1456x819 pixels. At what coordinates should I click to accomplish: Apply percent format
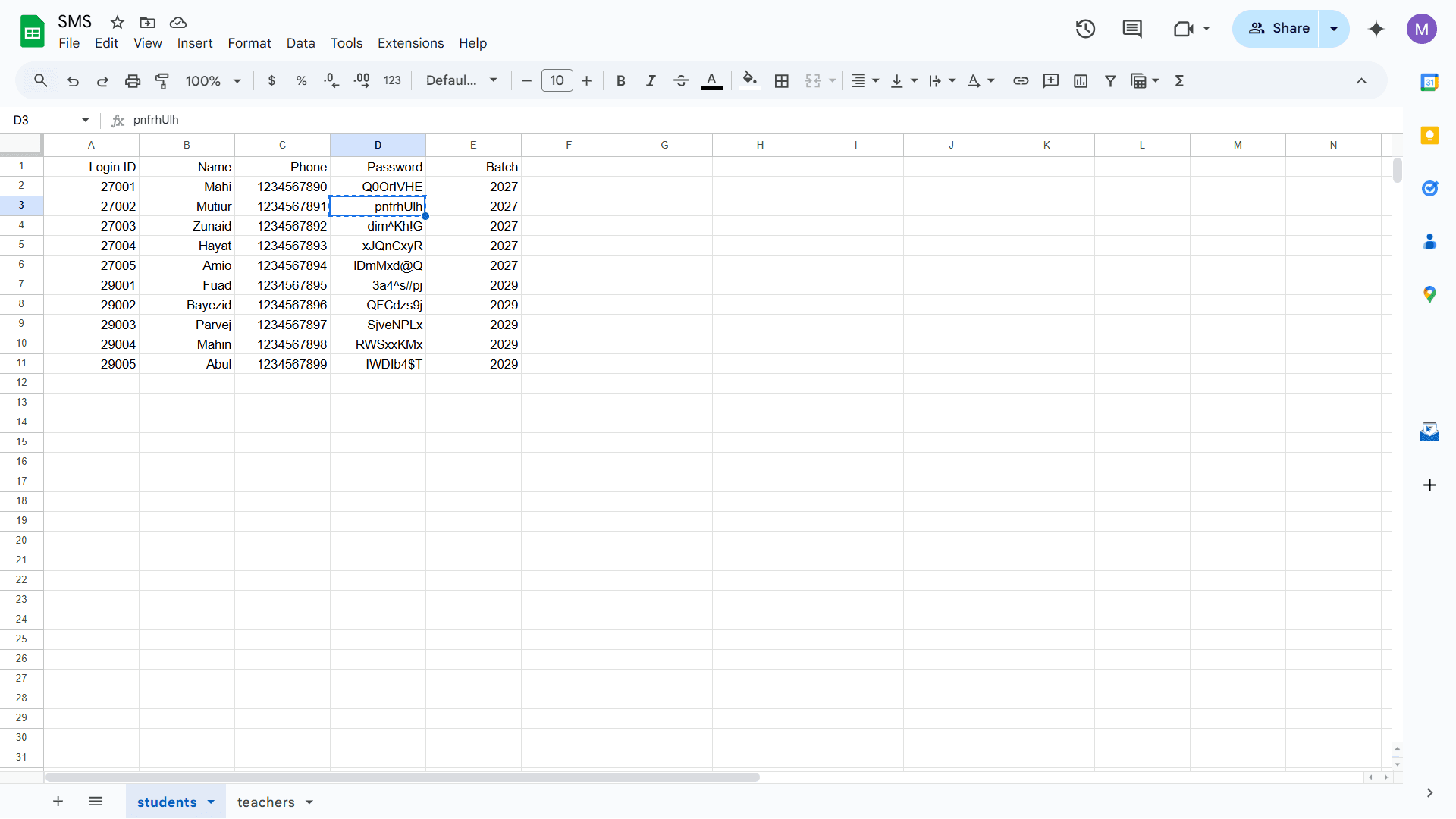click(x=301, y=80)
